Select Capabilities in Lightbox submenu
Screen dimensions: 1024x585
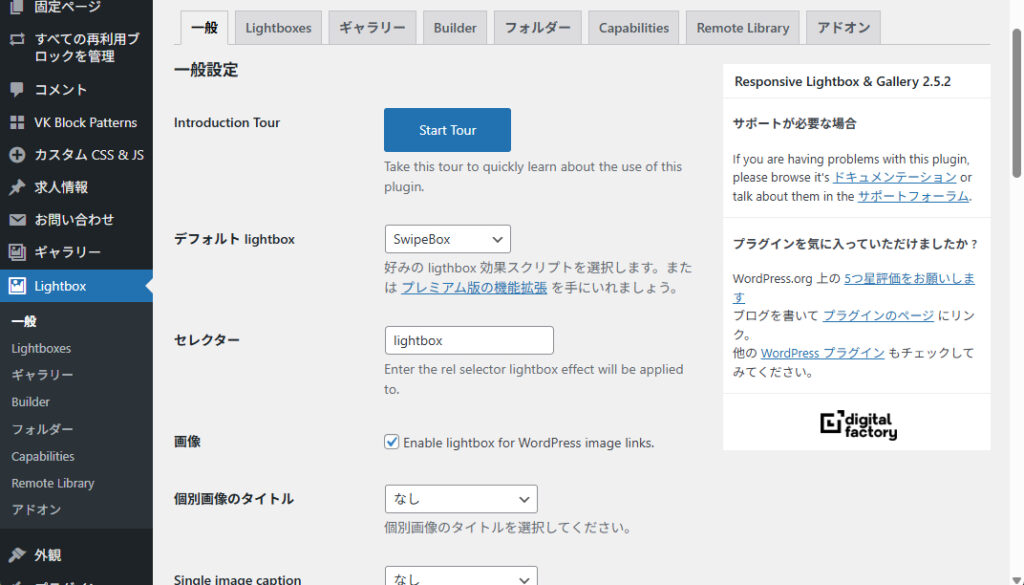pos(43,456)
